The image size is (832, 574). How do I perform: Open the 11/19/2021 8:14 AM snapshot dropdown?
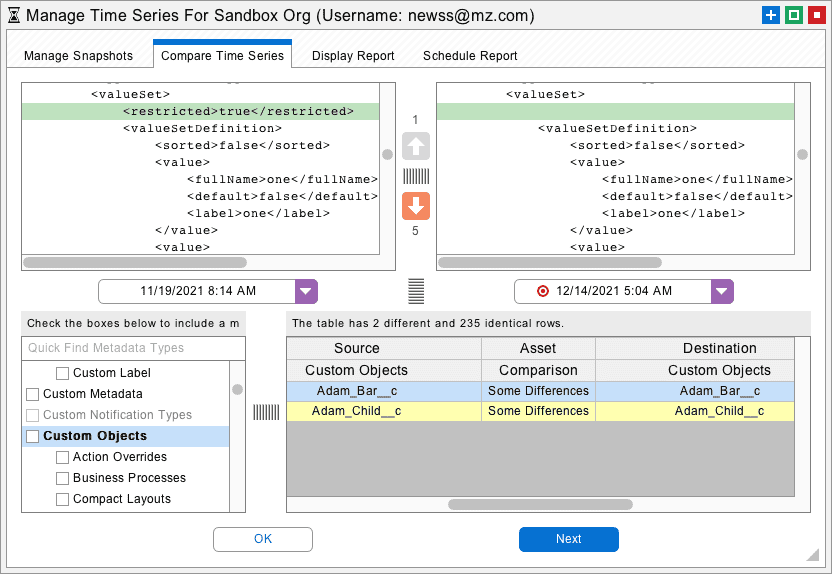click(x=306, y=291)
